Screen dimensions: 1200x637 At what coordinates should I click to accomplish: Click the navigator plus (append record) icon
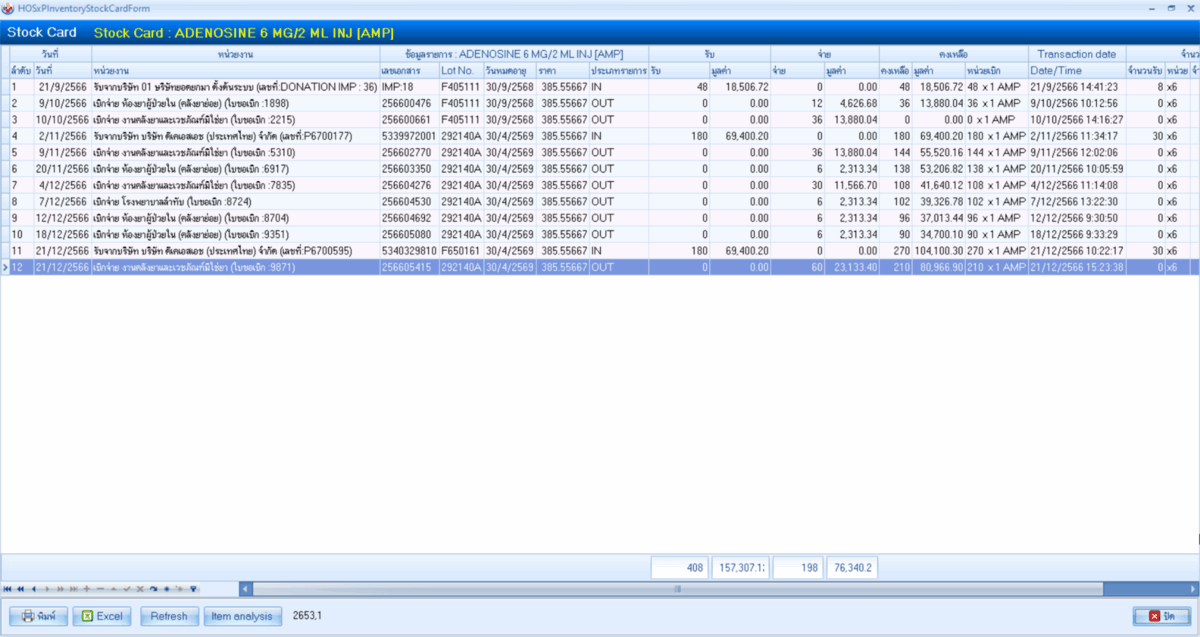click(86, 589)
